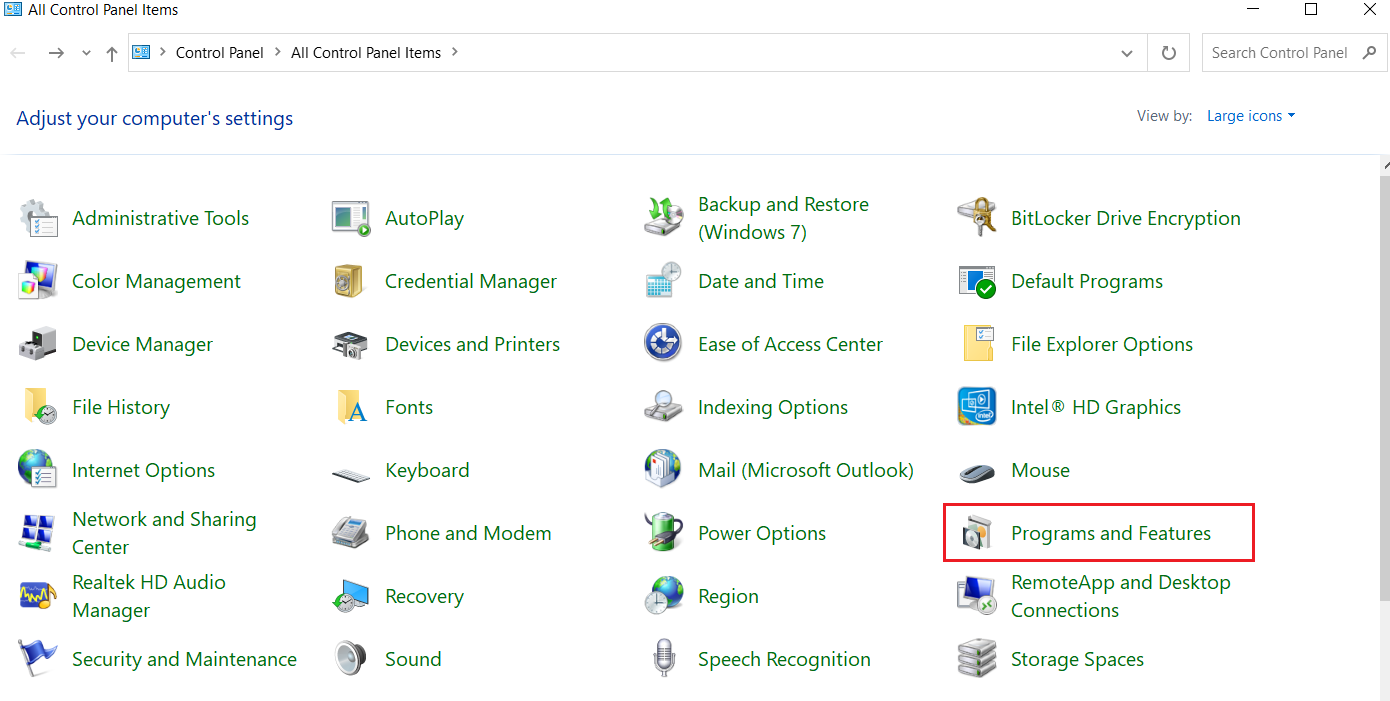Change the Large icons view dropdown
The width and height of the screenshot is (1390, 701).
(x=1250, y=115)
